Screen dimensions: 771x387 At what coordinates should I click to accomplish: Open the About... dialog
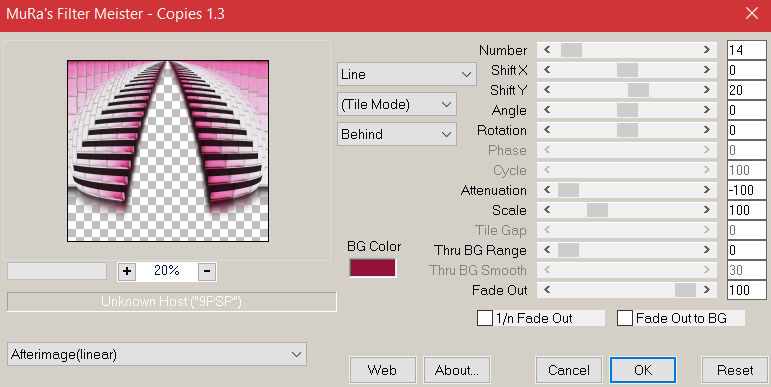point(457,370)
